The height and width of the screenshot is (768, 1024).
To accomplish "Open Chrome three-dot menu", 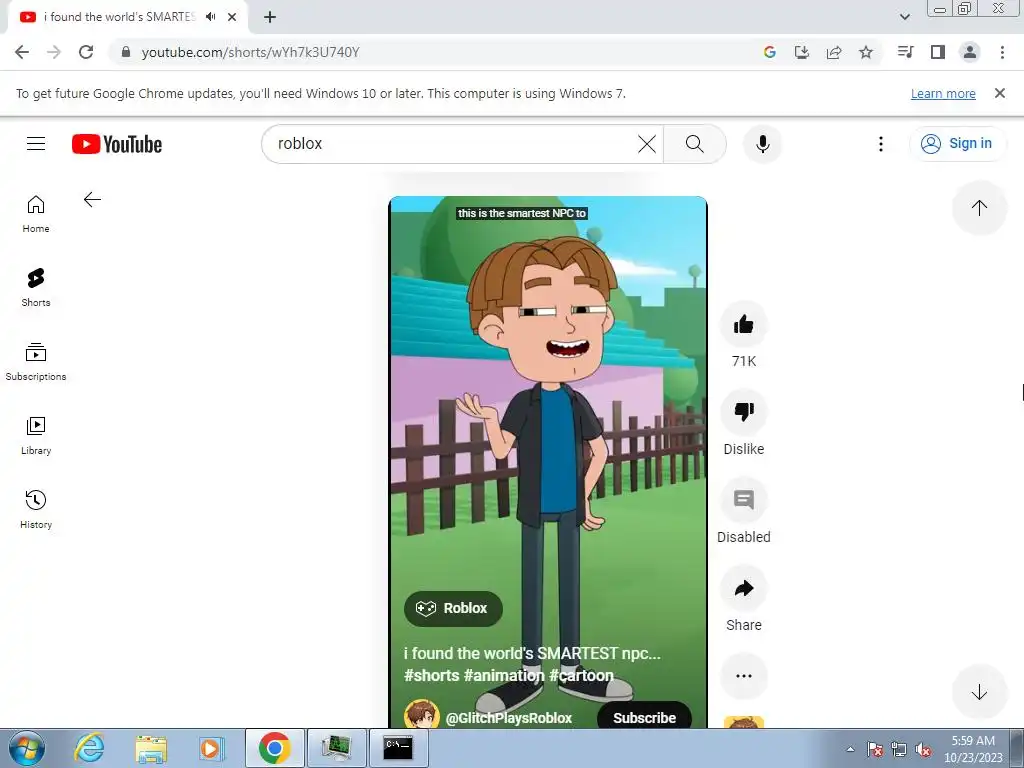I will pos(1002,52).
